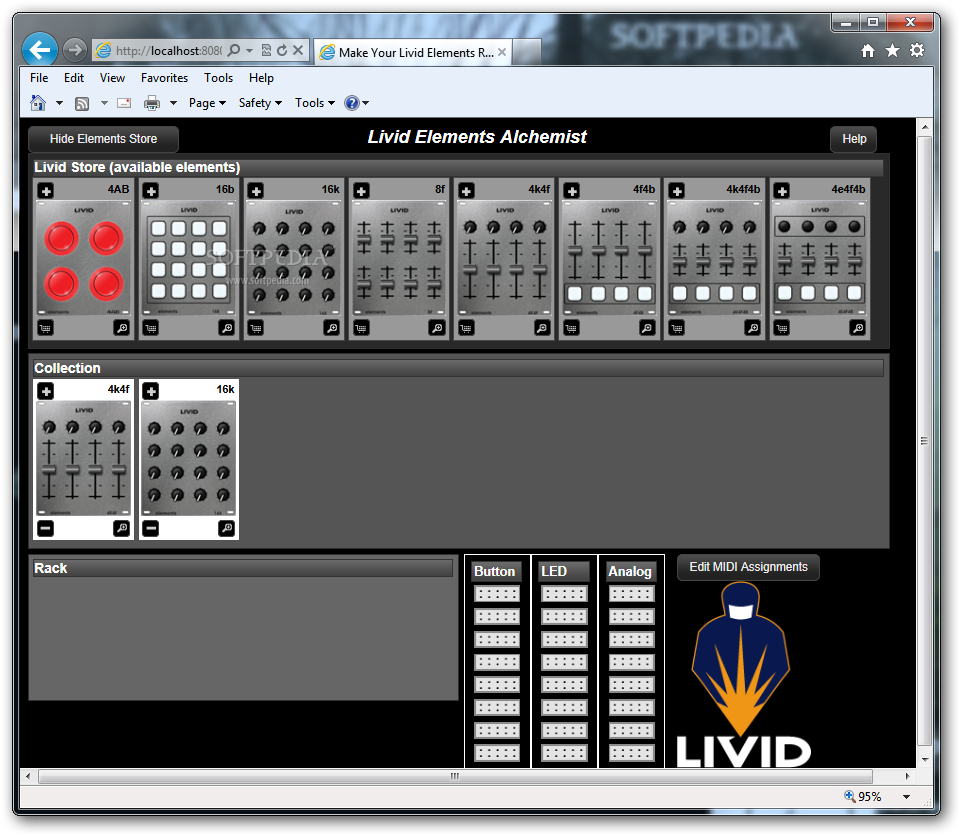The width and height of the screenshot is (961, 836).
Task: Add the 16k store element with plus icon
Action: pyautogui.click(x=256, y=191)
